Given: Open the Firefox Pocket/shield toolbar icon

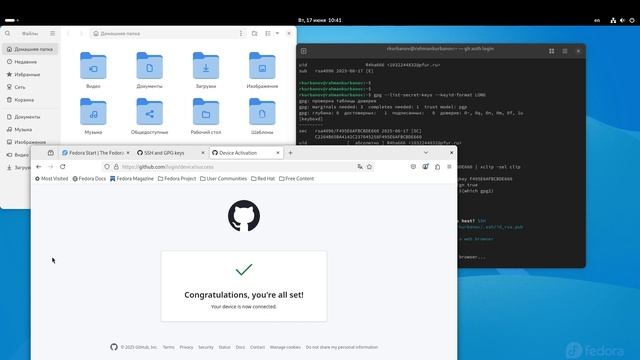Looking at the screenshot, I should (413, 167).
